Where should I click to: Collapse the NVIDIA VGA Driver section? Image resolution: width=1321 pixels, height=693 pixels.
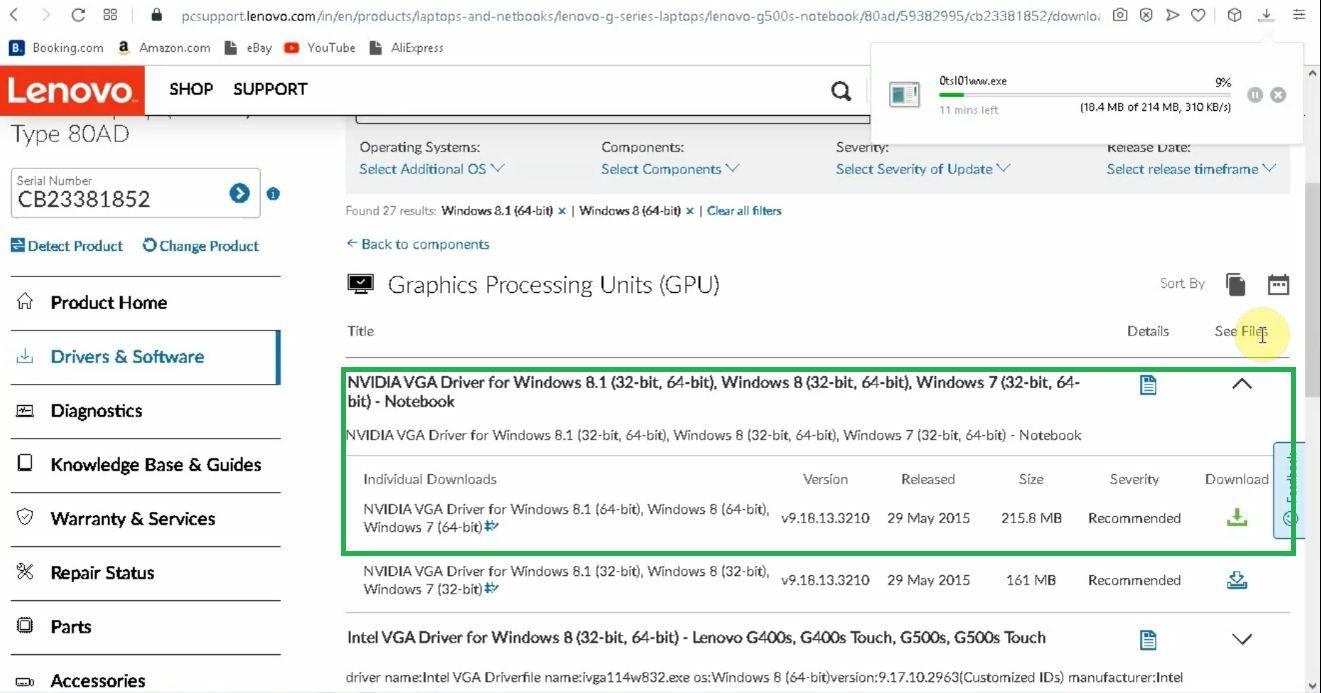click(1242, 383)
